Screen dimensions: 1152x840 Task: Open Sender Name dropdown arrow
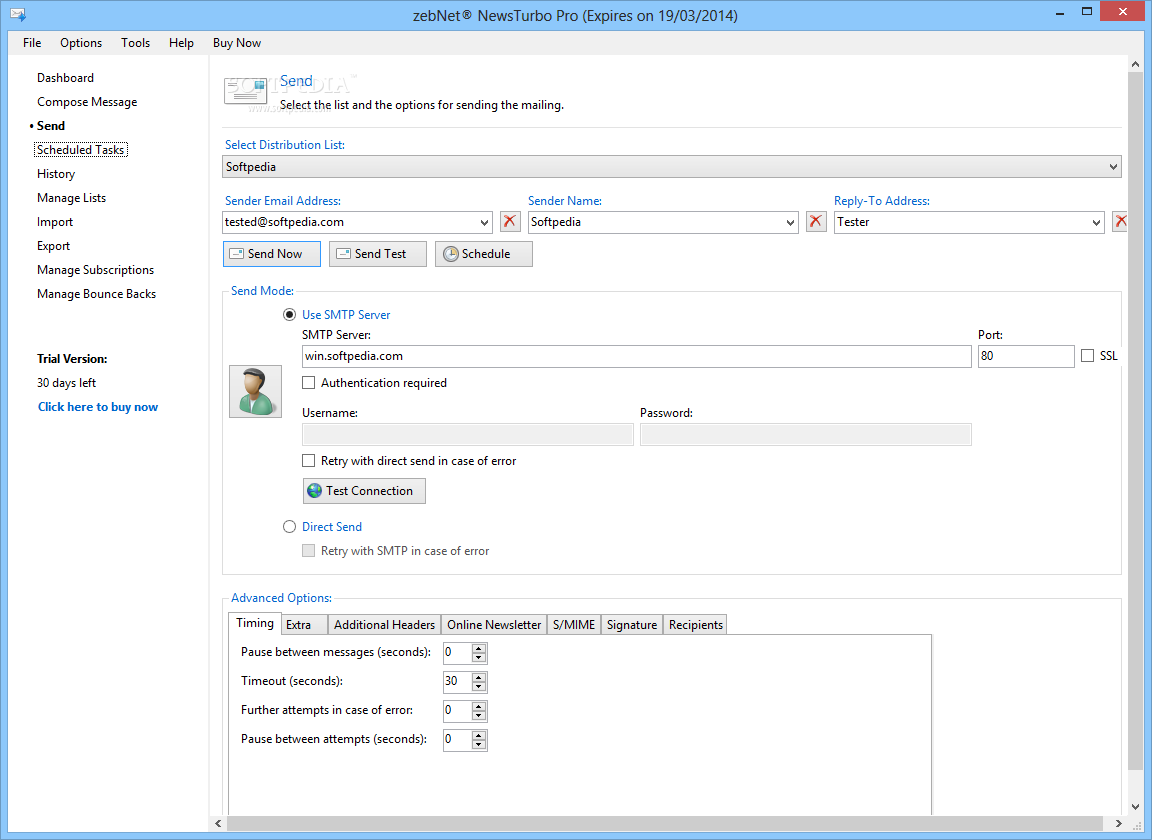click(791, 222)
